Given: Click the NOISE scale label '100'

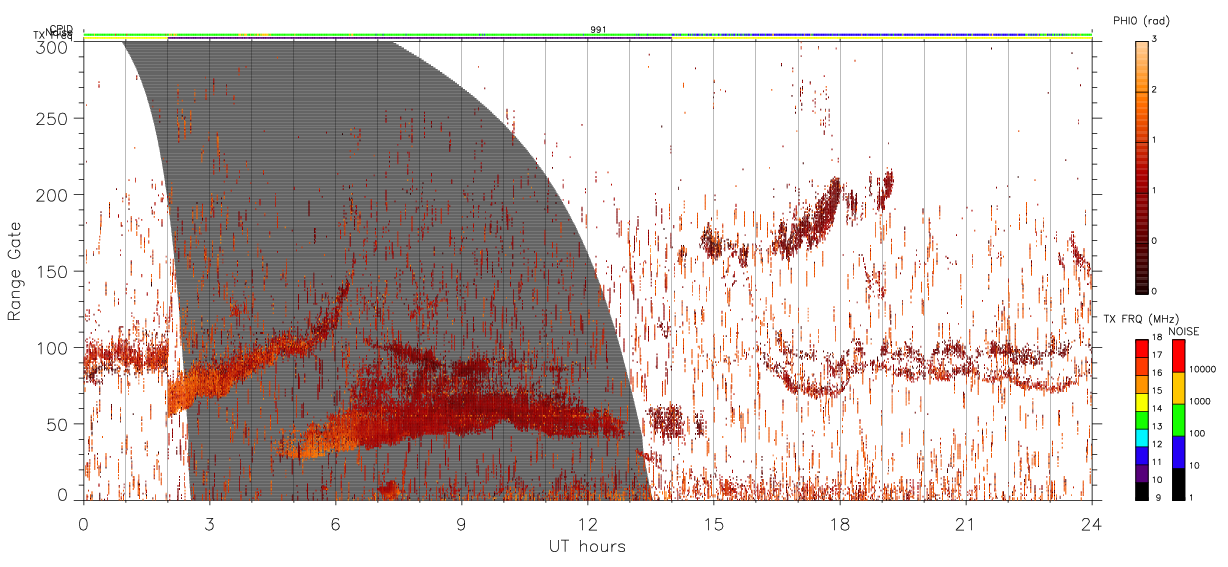Looking at the screenshot, I should [x=1196, y=434].
